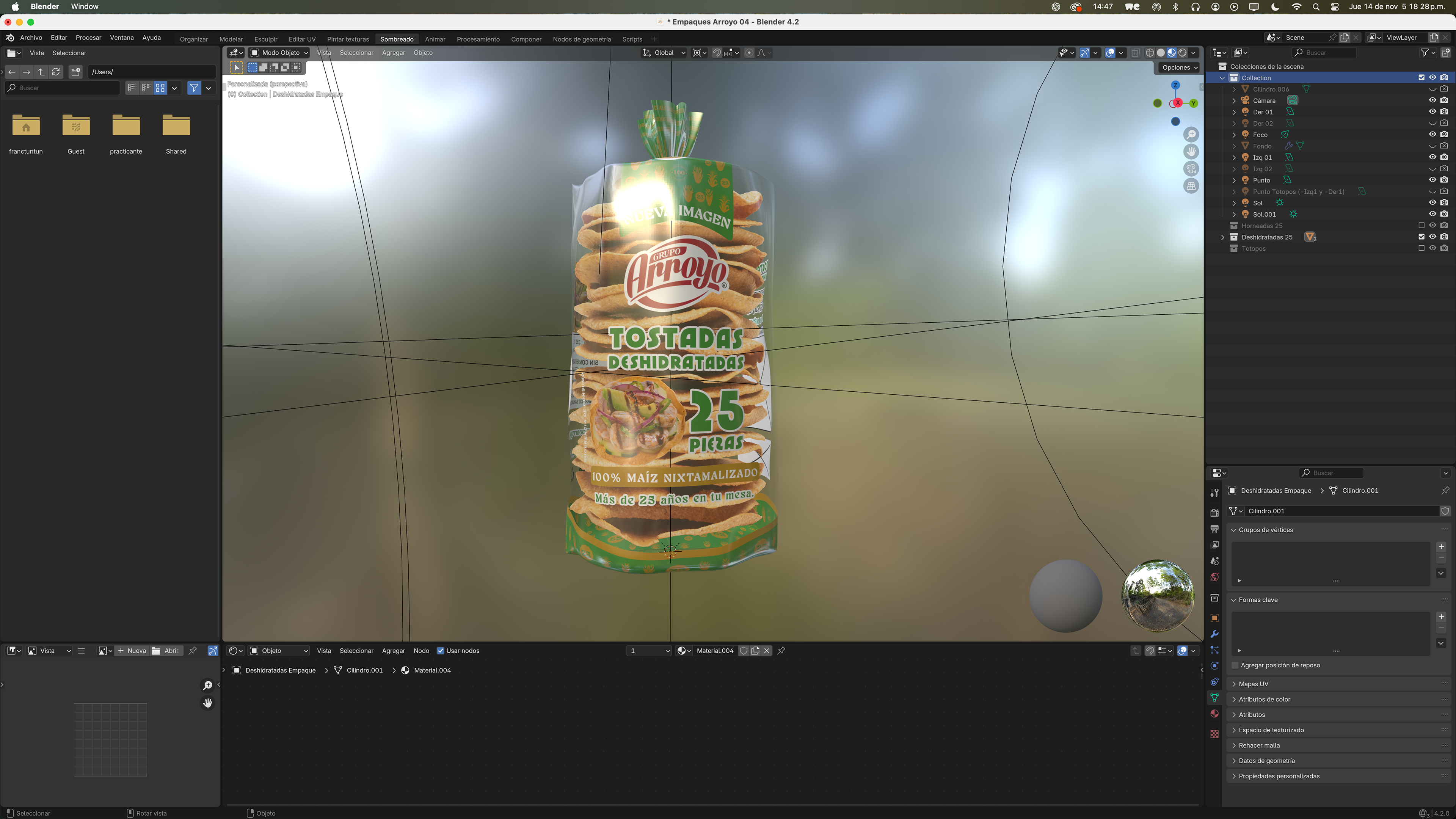Toggle render camera icon for Sol.001
1456x819 pixels.
[1444, 214]
